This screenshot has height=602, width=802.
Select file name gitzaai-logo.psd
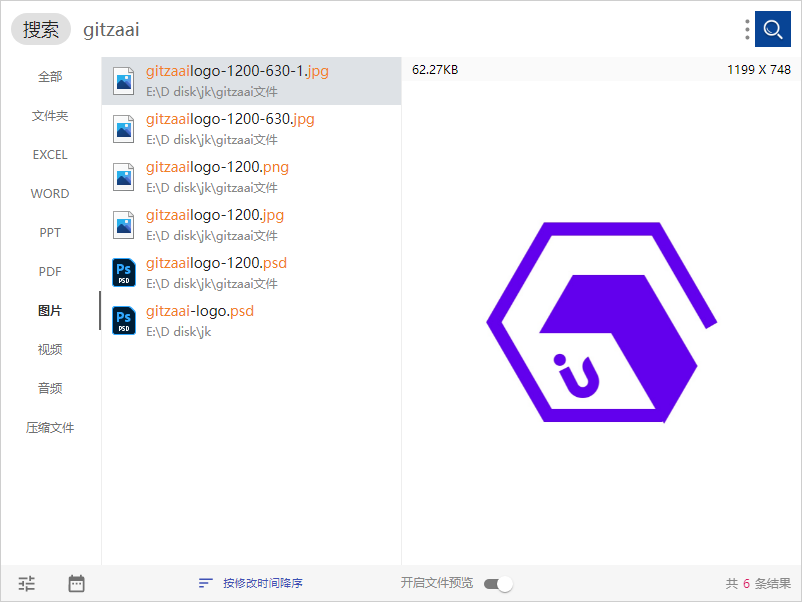(200, 311)
